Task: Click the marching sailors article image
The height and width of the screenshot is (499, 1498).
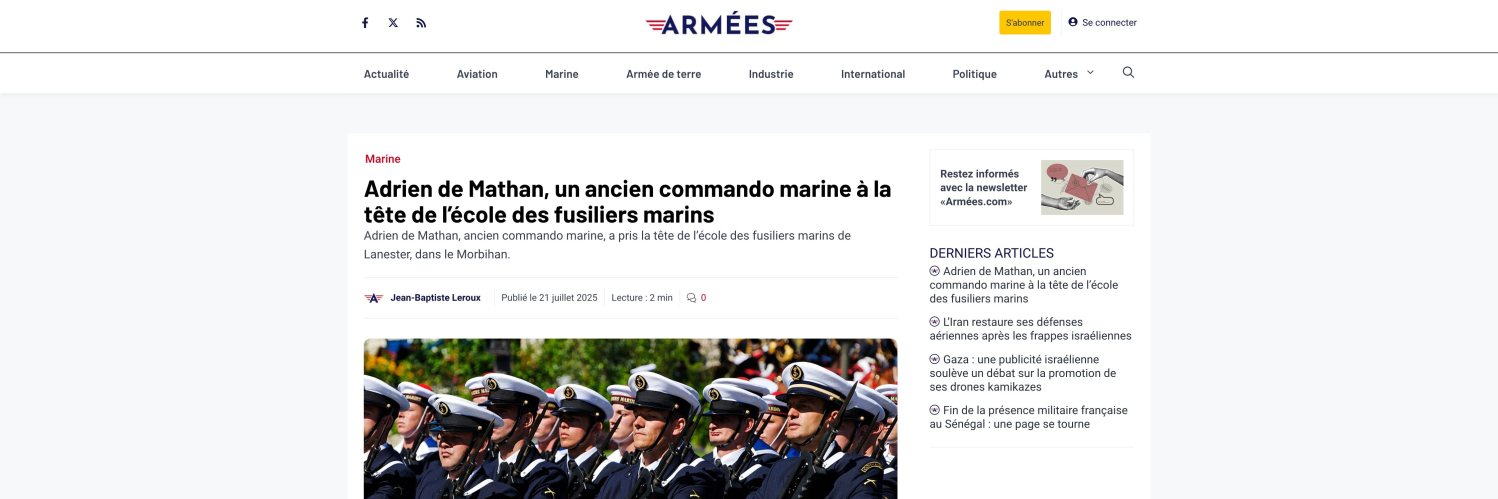Action: [x=630, y=419]
